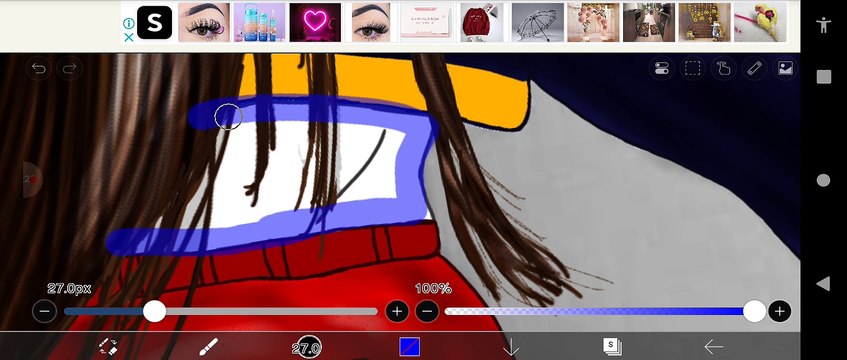Click the brush thickness slider knob
This screenshot has width=847, height=360.
pyautogui.click(x=154, y=311)
